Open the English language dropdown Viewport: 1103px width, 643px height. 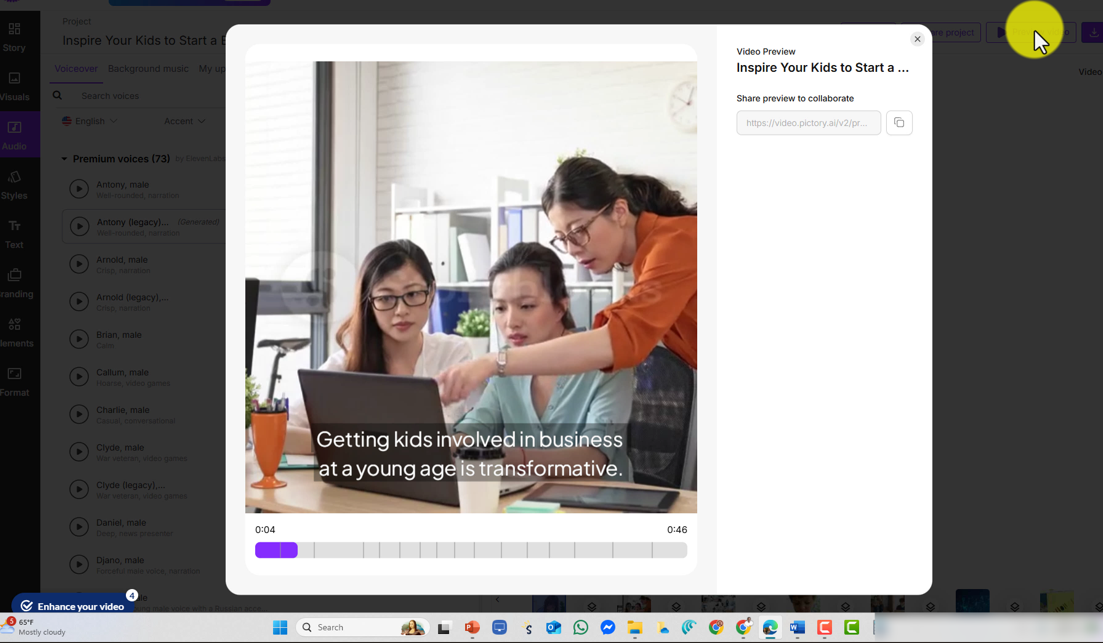click(89, 121)
